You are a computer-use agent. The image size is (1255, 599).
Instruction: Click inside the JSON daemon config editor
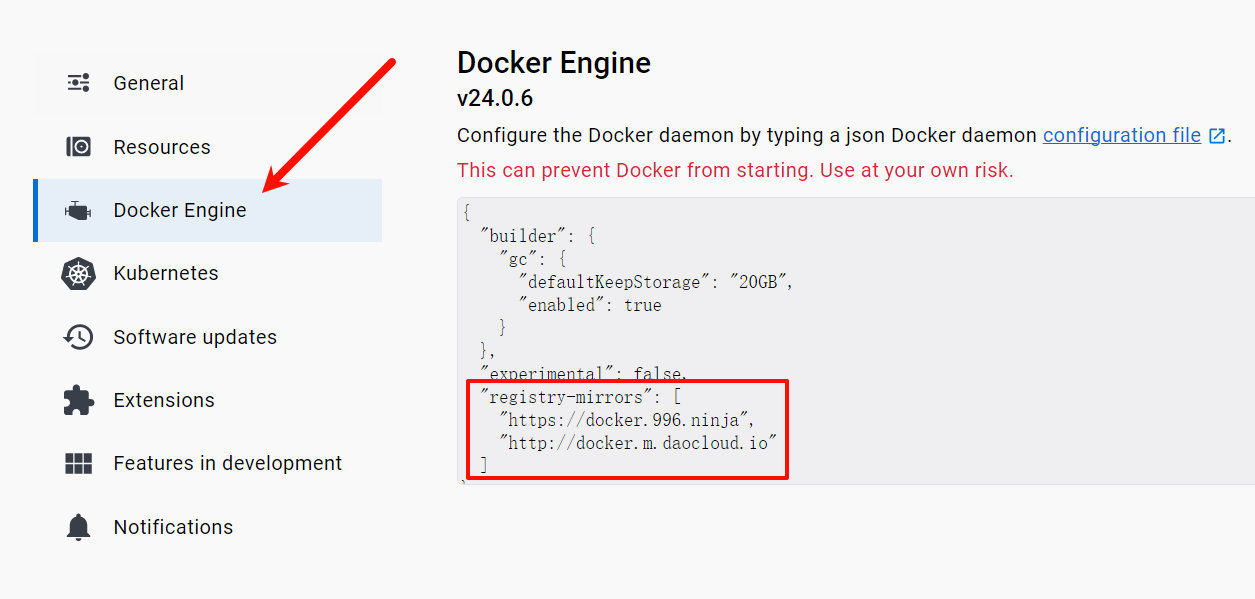[x=700, y=300]
